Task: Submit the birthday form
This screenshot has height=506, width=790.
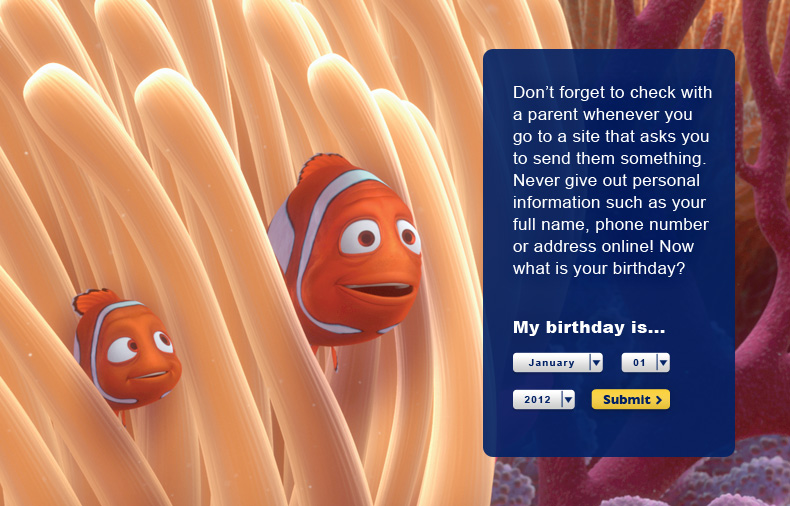Action: tap(631, 399)
